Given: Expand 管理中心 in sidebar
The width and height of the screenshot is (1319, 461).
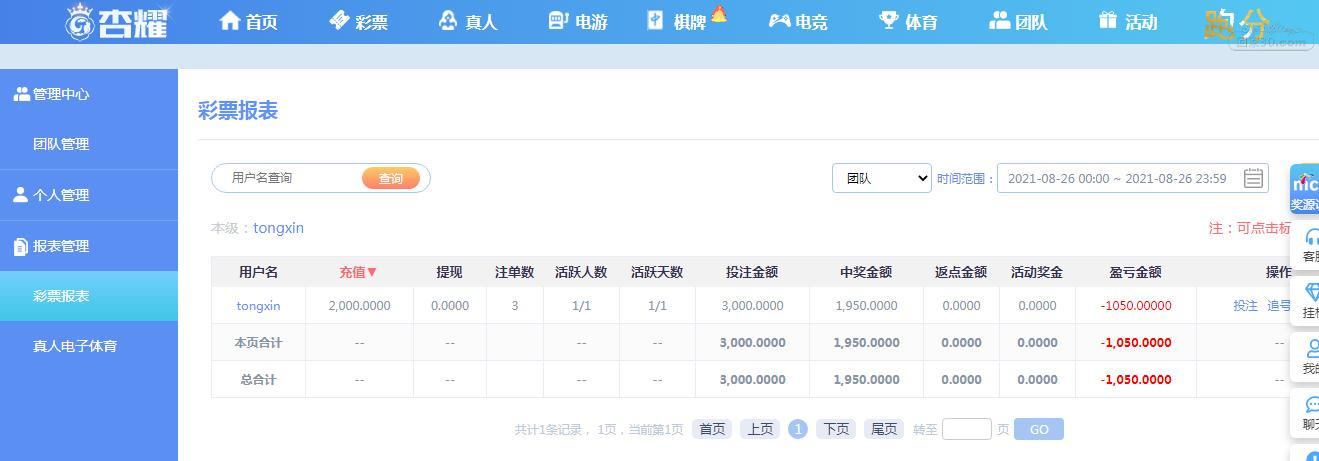Looking at the screenshot, I should 51,94.
